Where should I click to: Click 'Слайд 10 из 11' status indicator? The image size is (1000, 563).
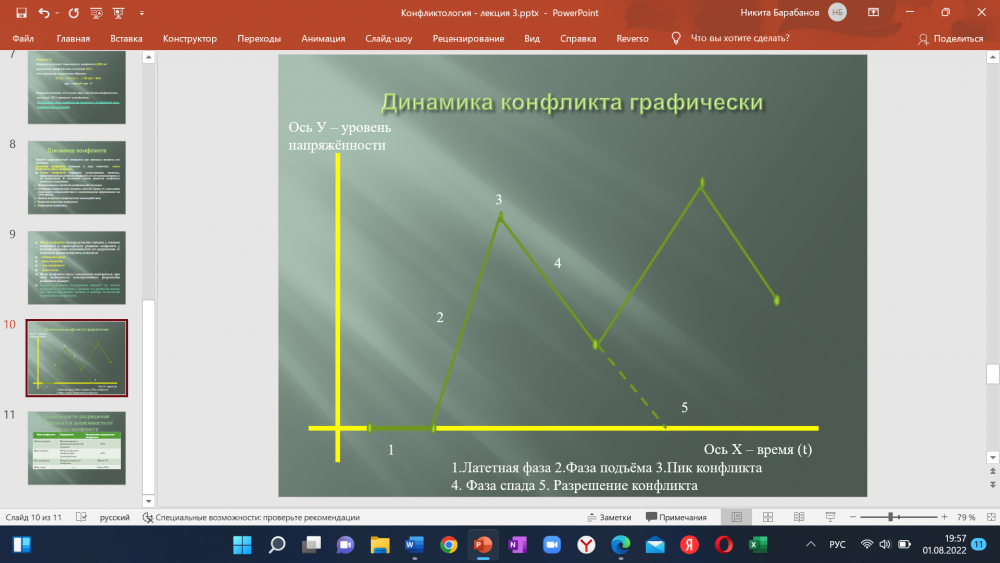tap(34, 517)
